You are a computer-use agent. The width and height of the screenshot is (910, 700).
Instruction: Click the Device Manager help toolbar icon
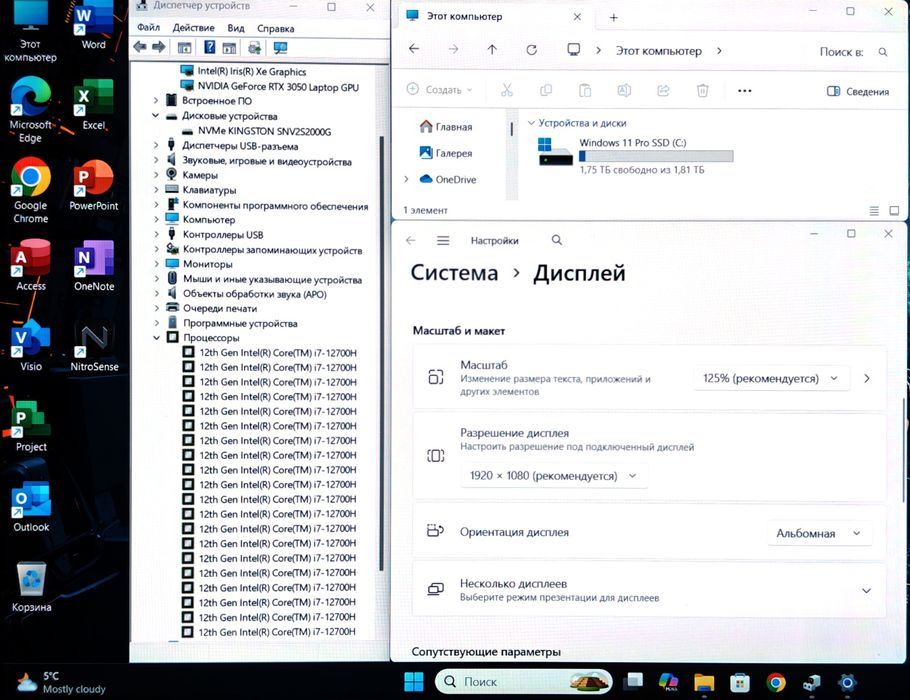[x=210, y=48]
